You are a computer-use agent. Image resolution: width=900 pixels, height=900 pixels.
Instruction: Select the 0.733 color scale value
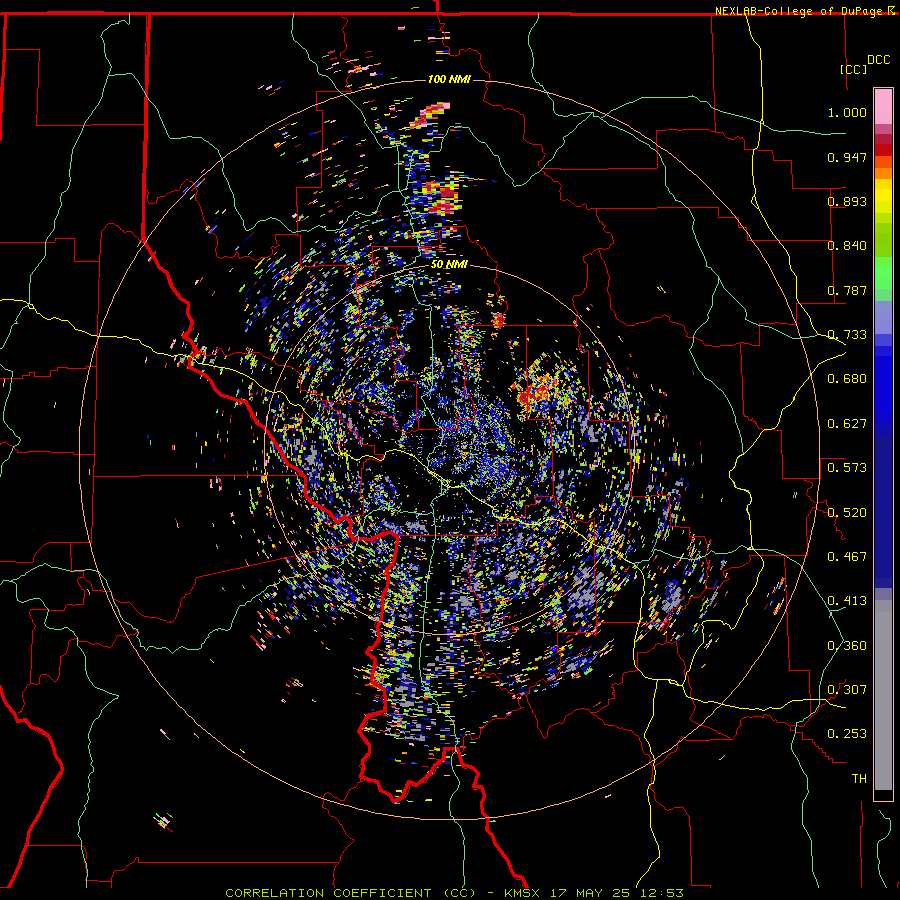(x=847, y=335)
